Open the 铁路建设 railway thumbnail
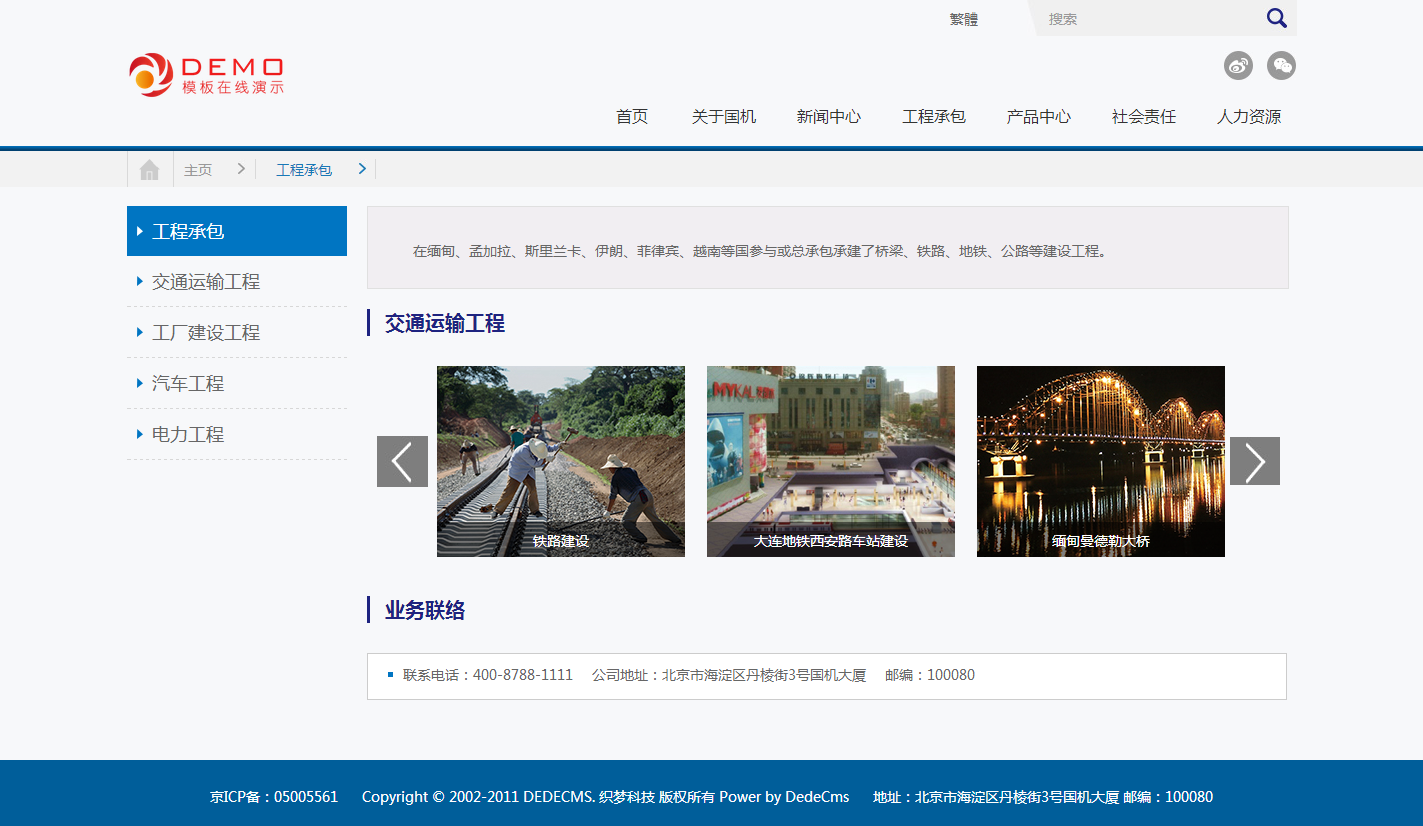The width and height of the screenshot is (1423, 826). pyautogui.click(x=560, y=460)
